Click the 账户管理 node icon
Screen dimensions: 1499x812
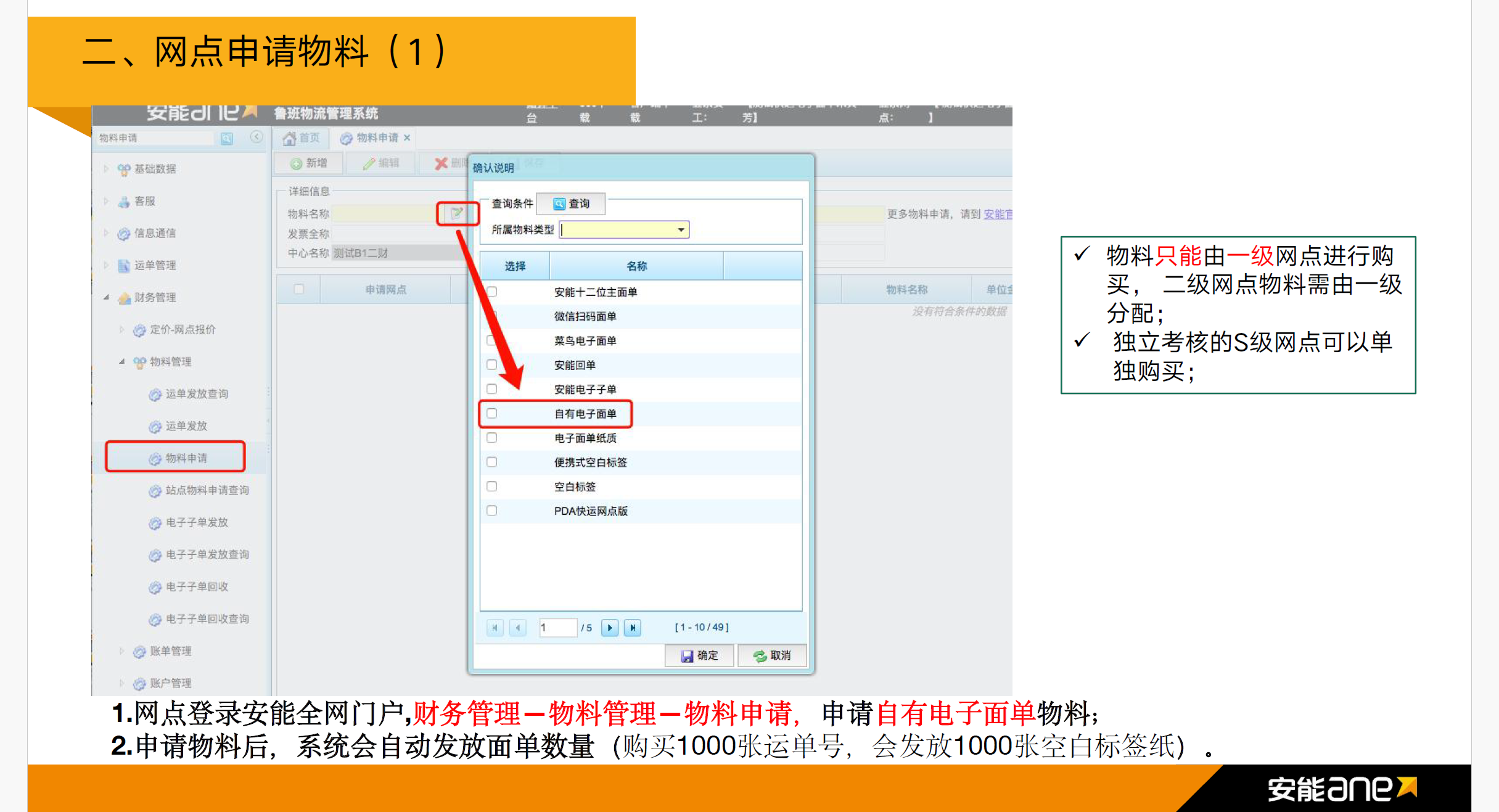pyautogui.click(x=140, y=684)
